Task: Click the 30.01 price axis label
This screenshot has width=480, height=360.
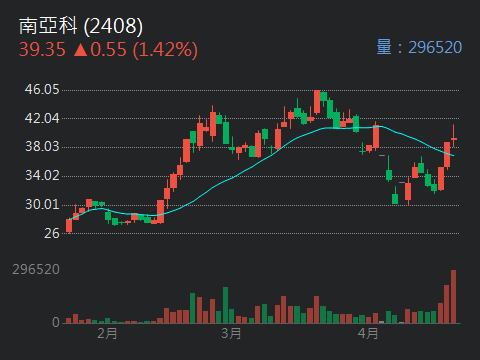Action: pos(42,204)
